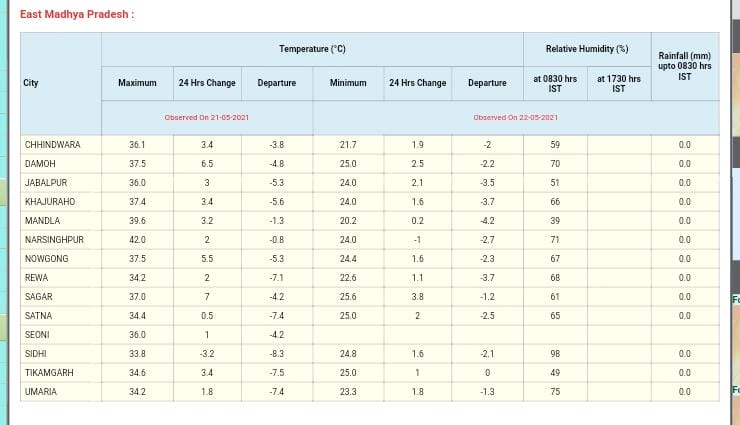Select the Maximum temperature column header

[x=137, y=83]
